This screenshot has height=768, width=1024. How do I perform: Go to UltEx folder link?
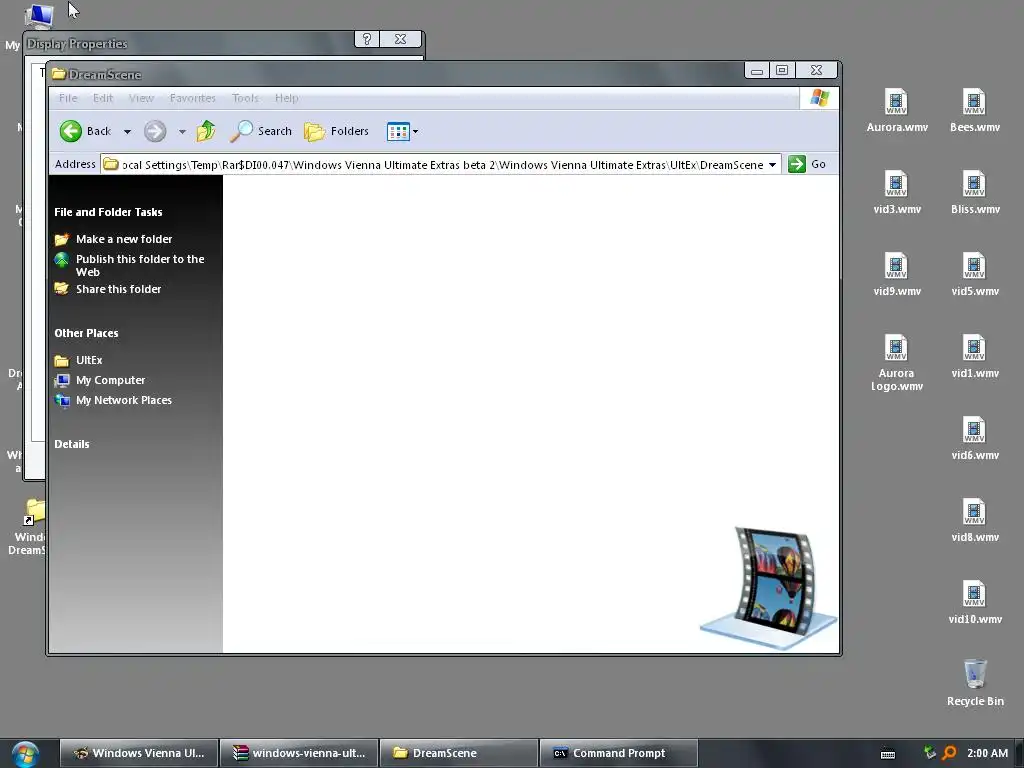tap(89, 360)
